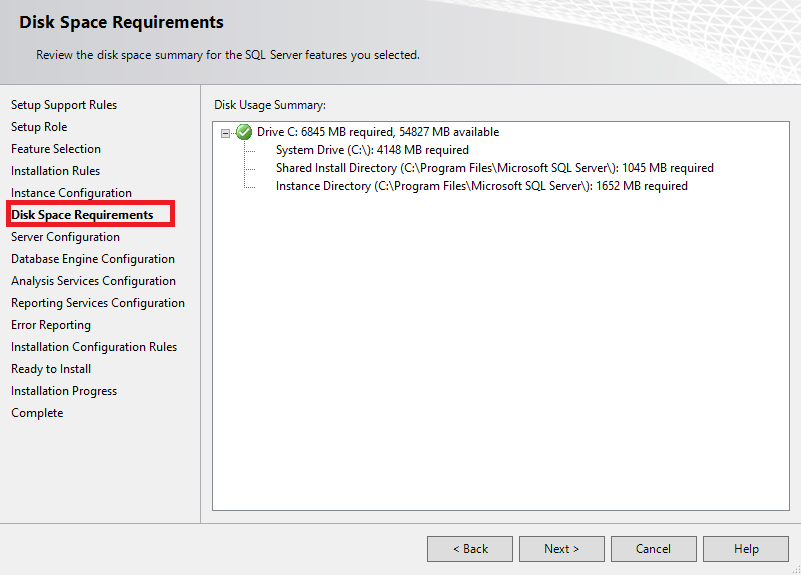Select the System Drive (C:\) entry

[372, 150]
